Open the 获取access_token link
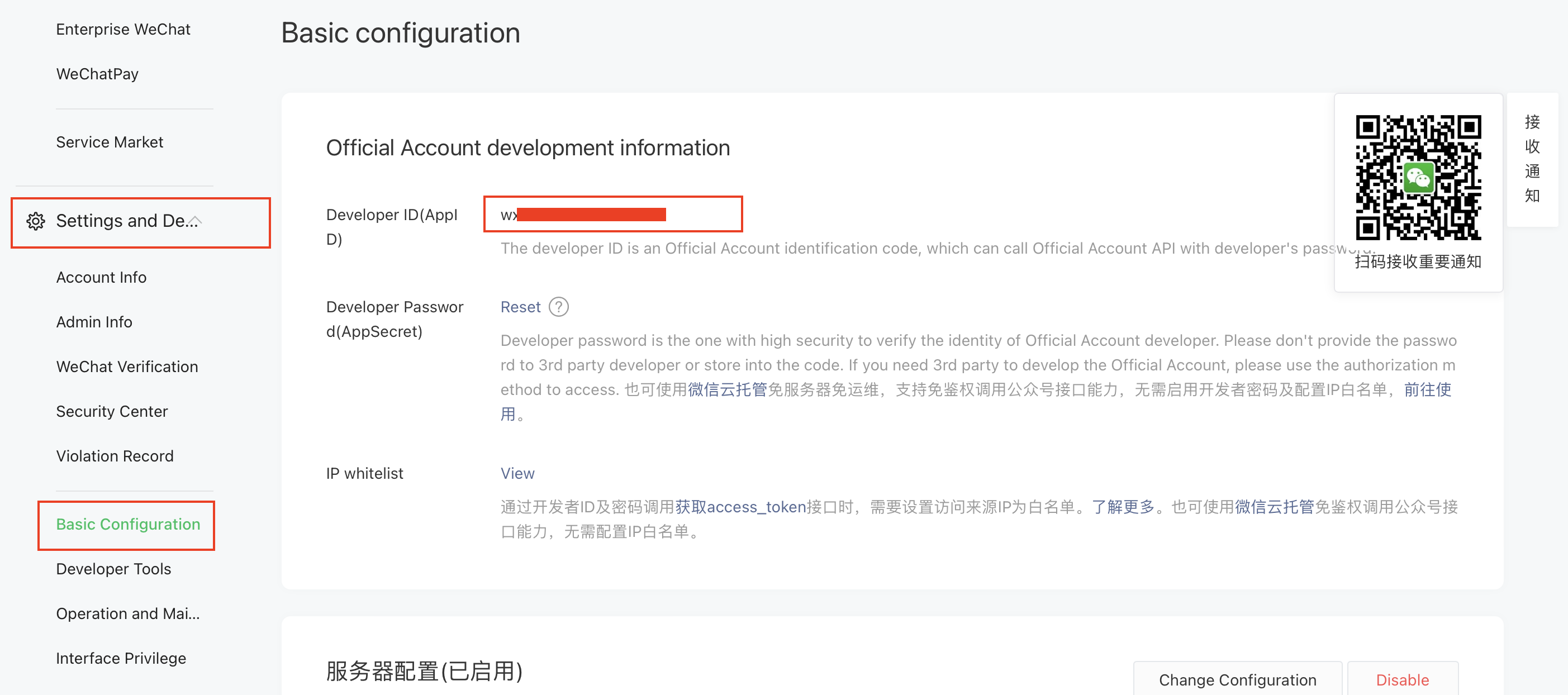 click(740, 507)
